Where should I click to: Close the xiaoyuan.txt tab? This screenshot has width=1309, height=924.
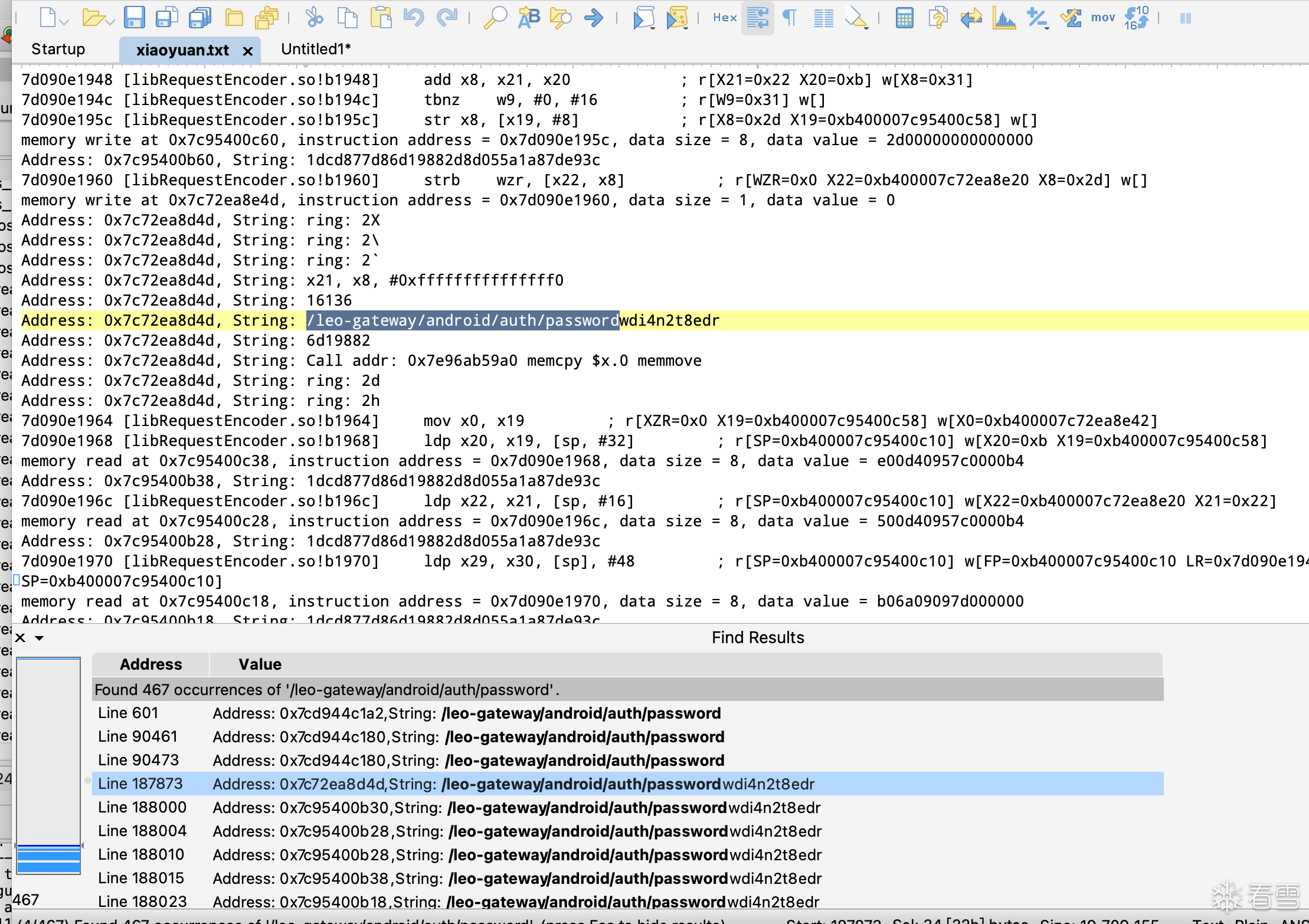coord(248,51)
